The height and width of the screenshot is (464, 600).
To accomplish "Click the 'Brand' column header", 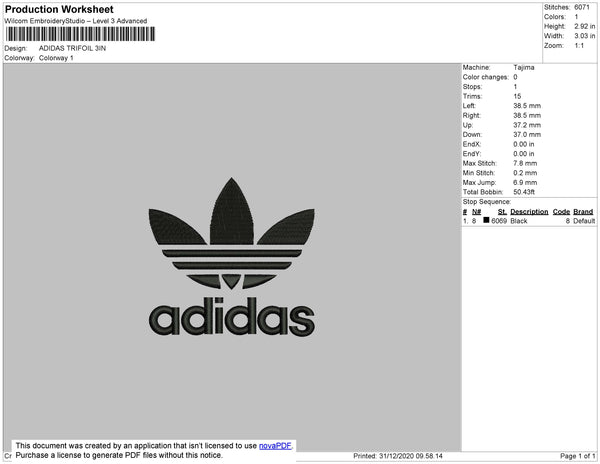I will pyautogui.click(x=583, y=212).
